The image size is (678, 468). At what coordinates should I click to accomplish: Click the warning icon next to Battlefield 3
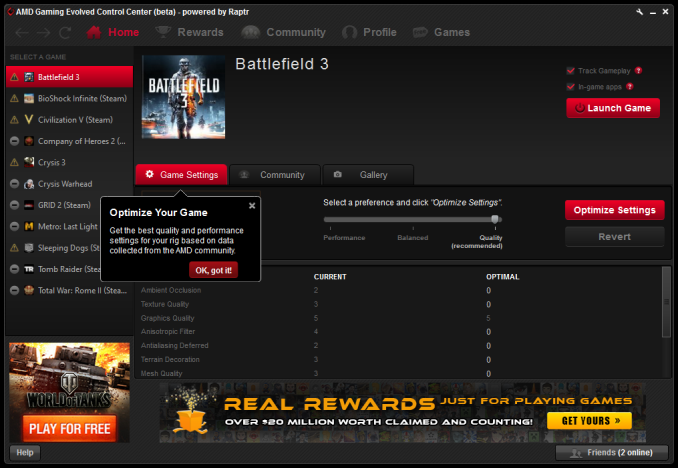click(x=14, y=77)
